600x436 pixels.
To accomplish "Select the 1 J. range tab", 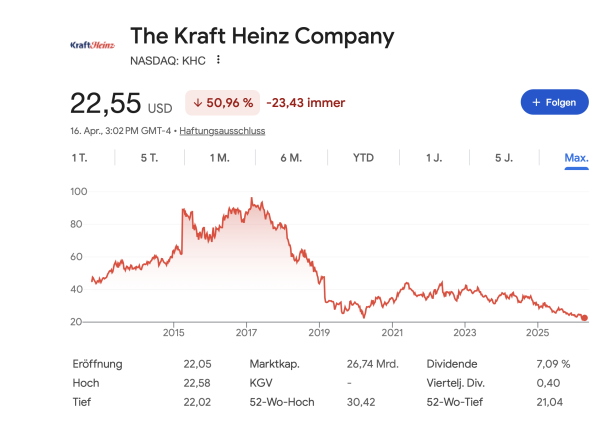I will click(434, 158).
